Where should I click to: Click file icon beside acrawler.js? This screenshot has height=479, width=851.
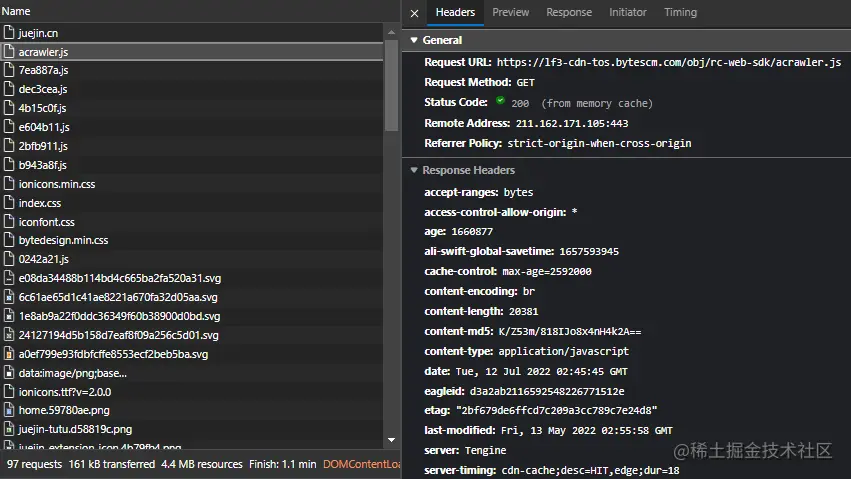coord(9,52)
